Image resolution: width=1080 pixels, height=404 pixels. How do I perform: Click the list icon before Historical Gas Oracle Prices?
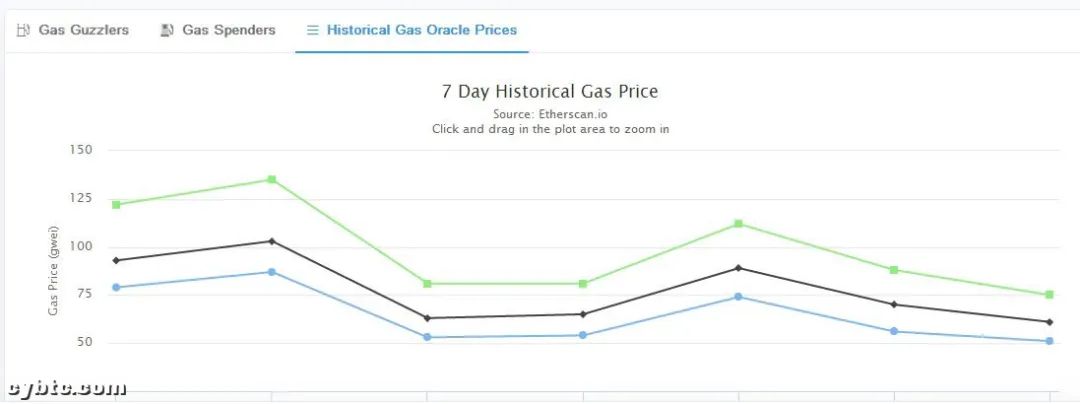[x=313, y=30]
